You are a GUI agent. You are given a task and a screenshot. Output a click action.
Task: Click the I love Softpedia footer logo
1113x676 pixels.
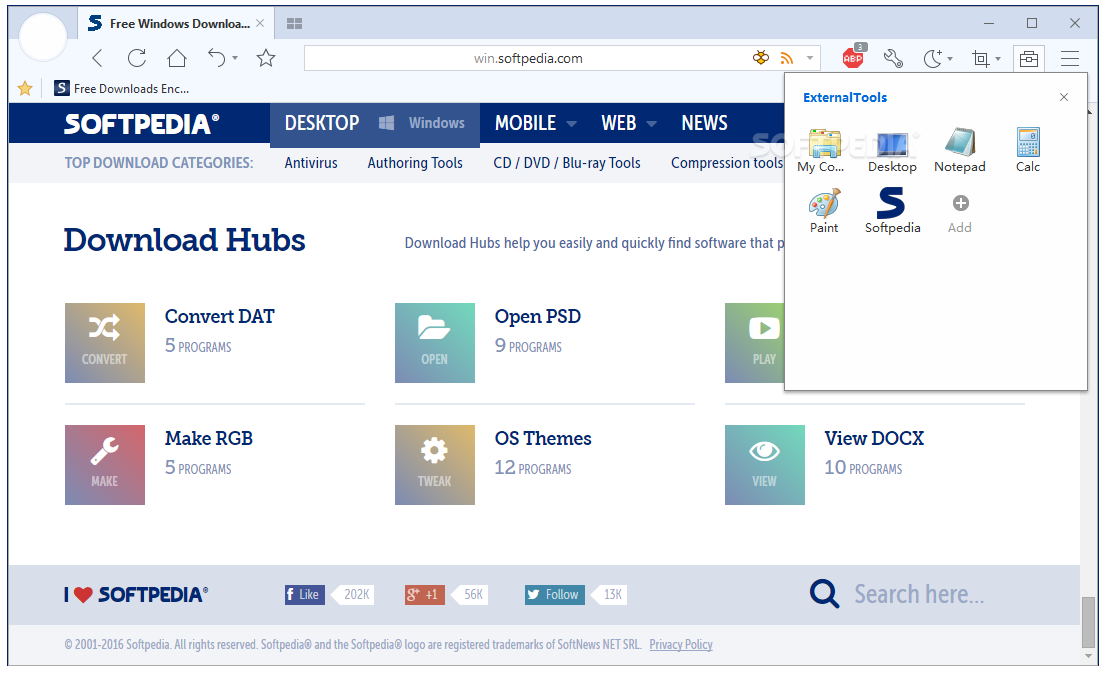pos(136,594)
